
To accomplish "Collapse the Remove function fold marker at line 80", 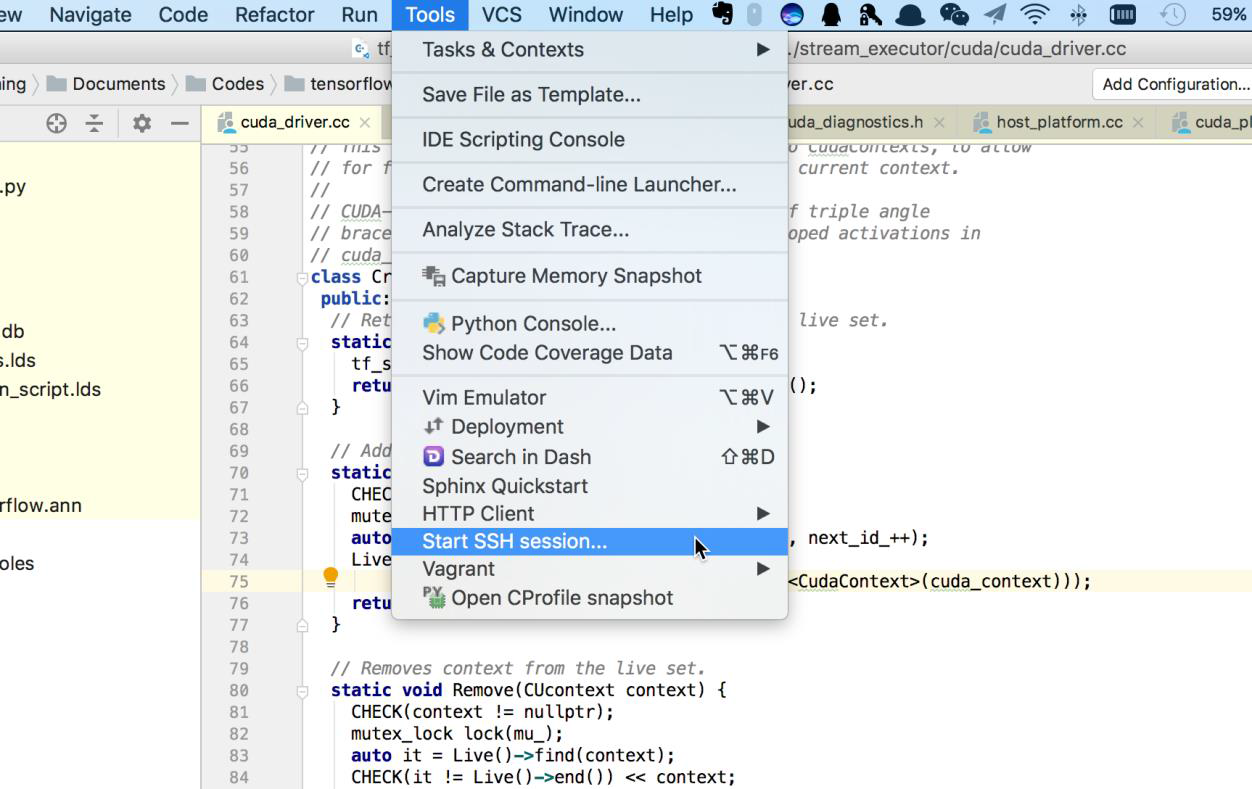I will 302,690.
